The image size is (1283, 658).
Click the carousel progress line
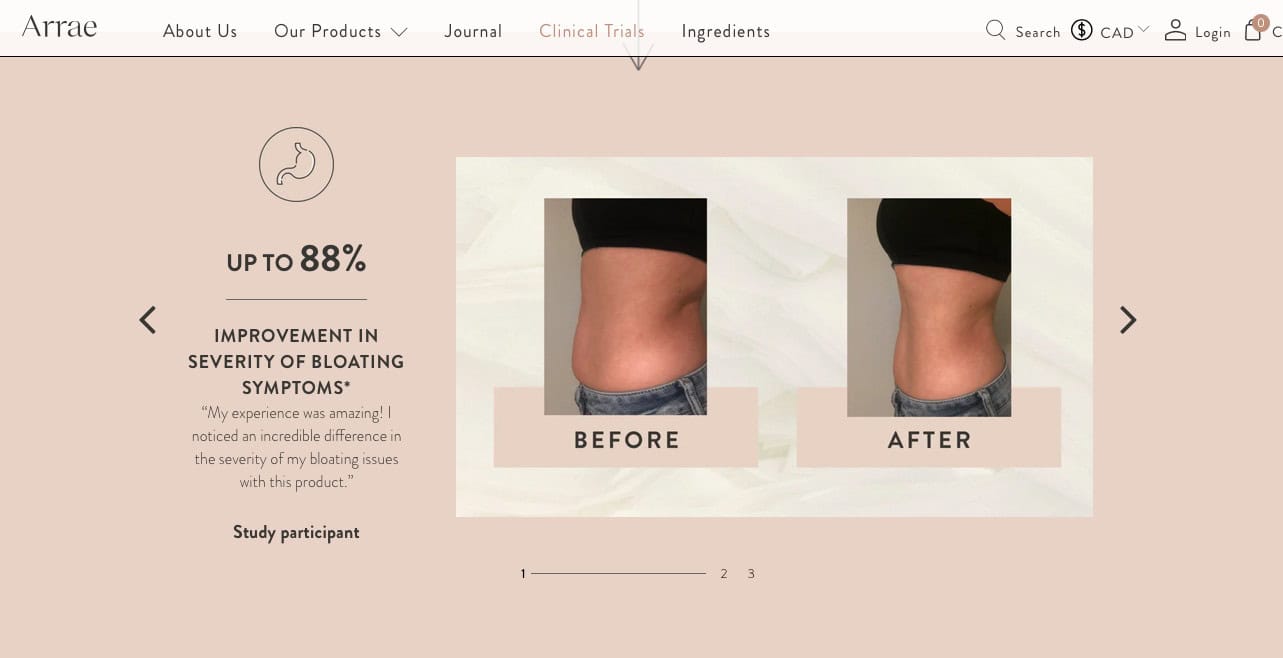pyautogui.click(x=618, y=573)
